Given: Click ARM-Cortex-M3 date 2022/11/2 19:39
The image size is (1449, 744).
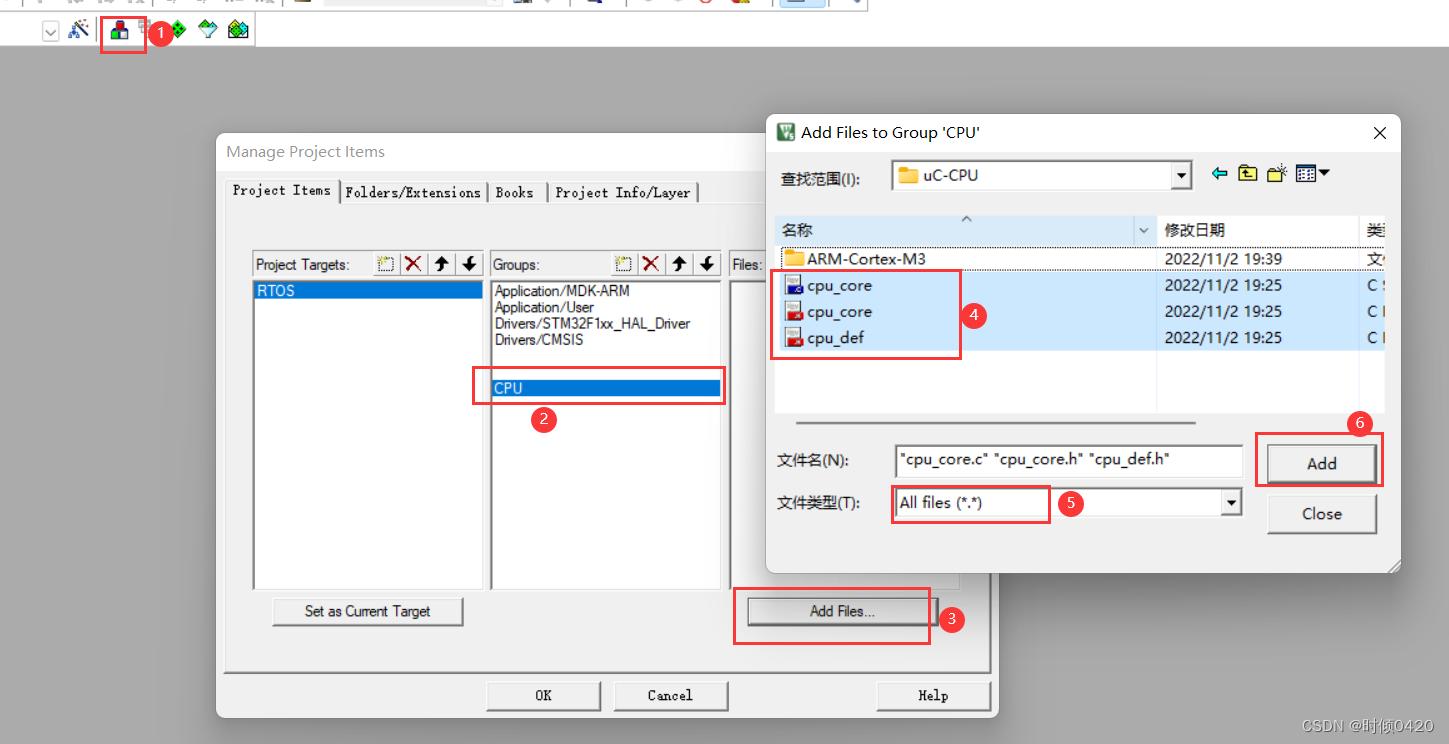Looking at the screenshot, I should click(x=1223, y=259).
